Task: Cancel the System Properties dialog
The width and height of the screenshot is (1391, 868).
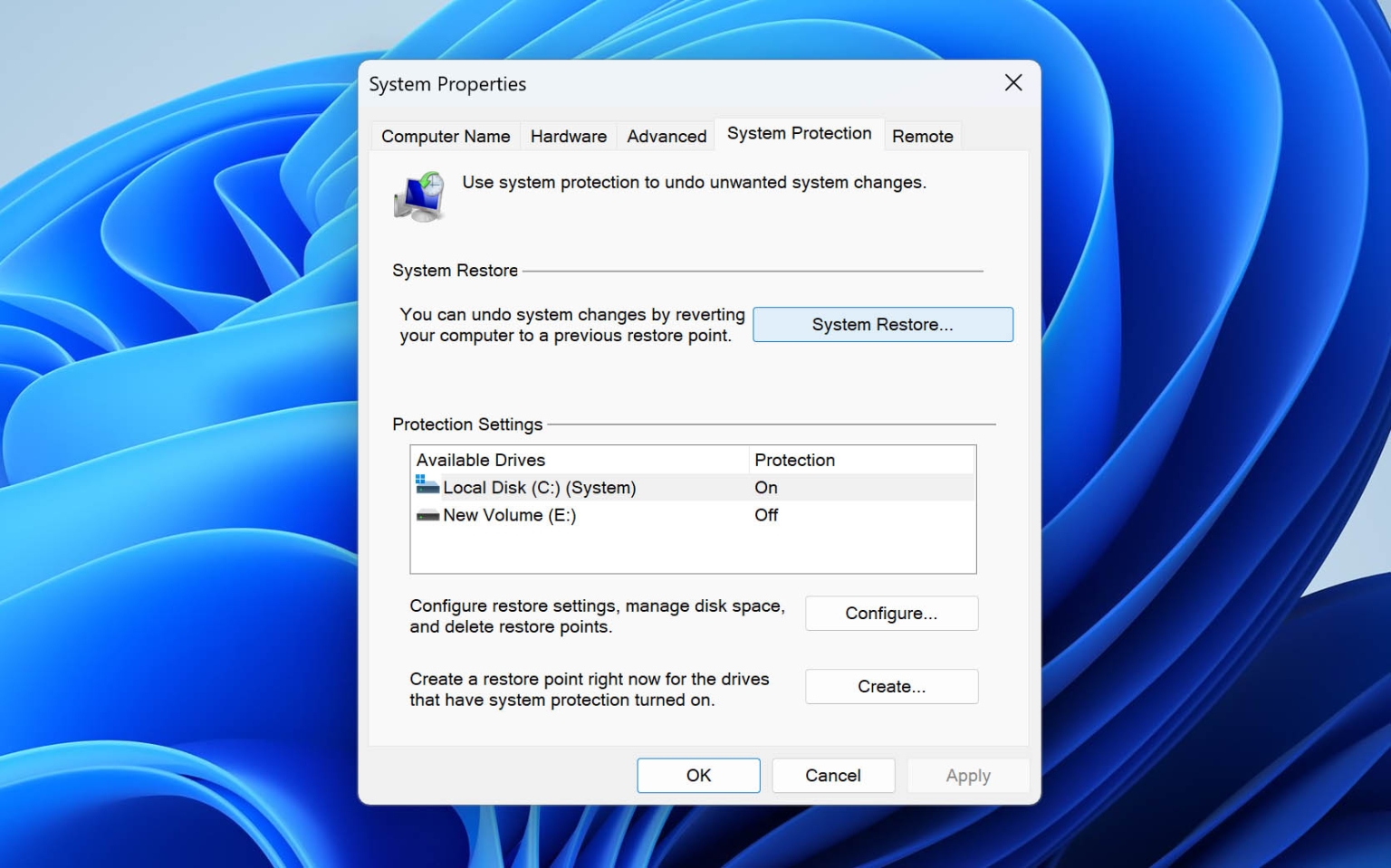Action: [833, 776]
